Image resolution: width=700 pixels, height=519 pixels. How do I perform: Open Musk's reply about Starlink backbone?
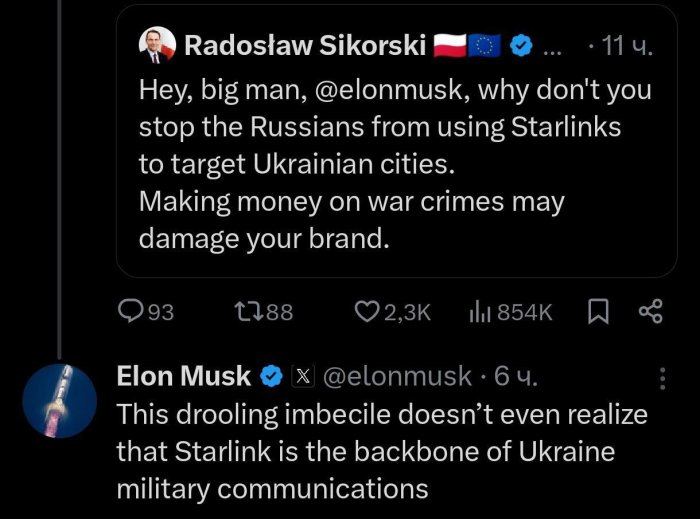pos(380,451)
